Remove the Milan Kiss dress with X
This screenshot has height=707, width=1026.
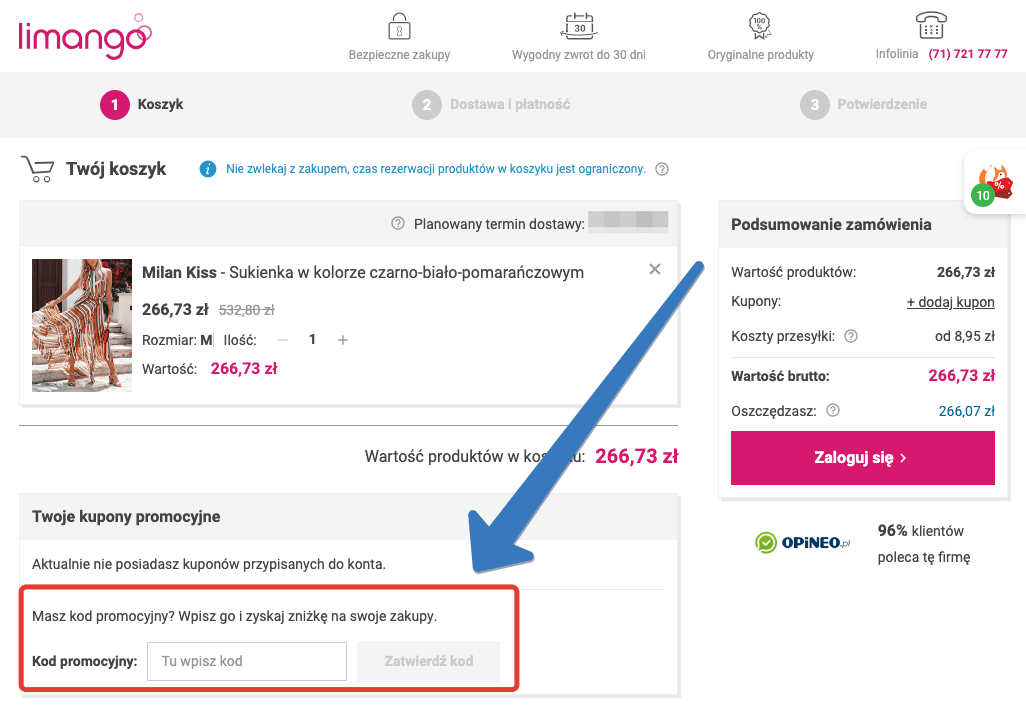[x=655, y=269]
